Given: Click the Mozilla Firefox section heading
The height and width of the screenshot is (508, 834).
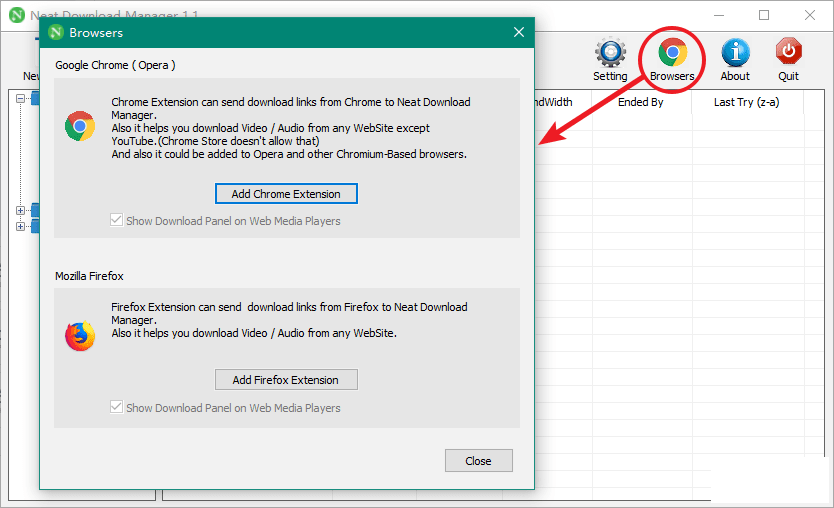Looking at the screenshot, I should tap(89, 276).
